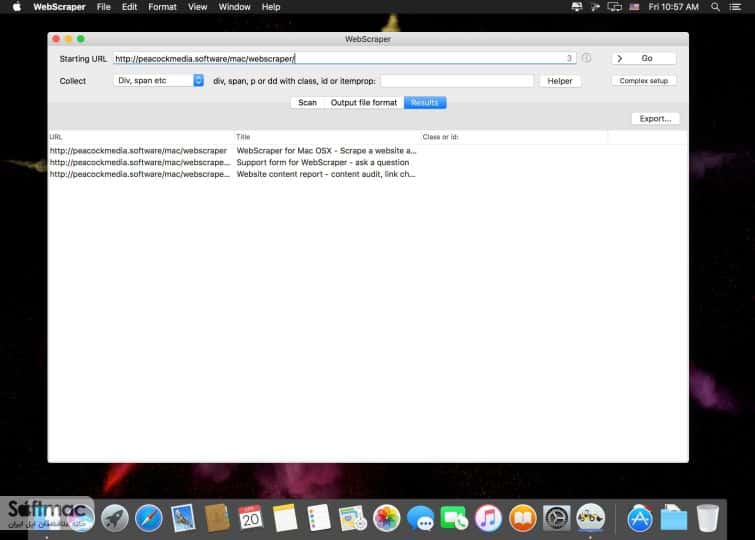Click the info icon beside the URL field
This screenshot has height=540, width=755.
(586, 58)
